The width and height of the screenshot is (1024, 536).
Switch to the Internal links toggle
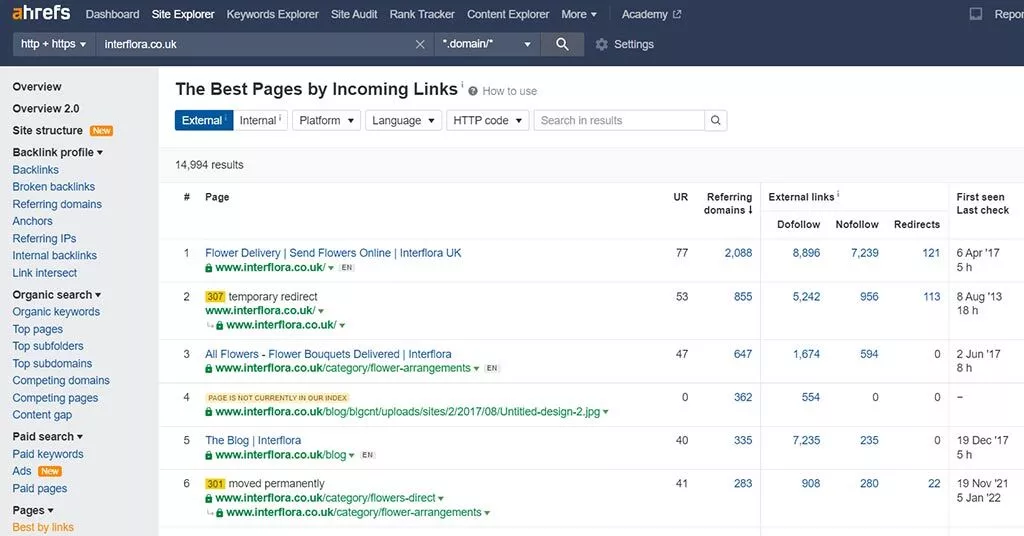260,120
